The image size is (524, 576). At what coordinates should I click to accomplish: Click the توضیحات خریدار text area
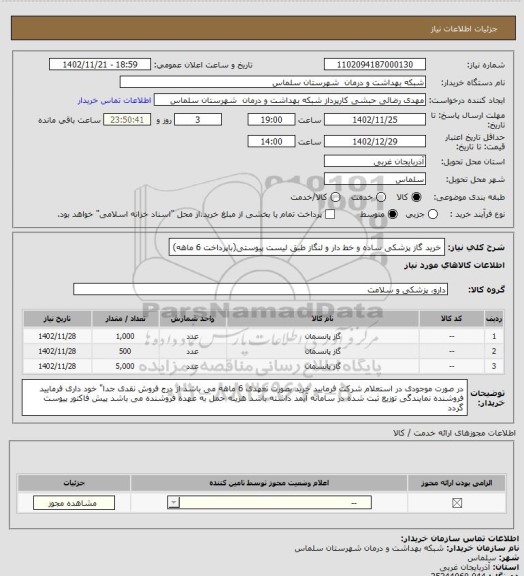[245, 398]
